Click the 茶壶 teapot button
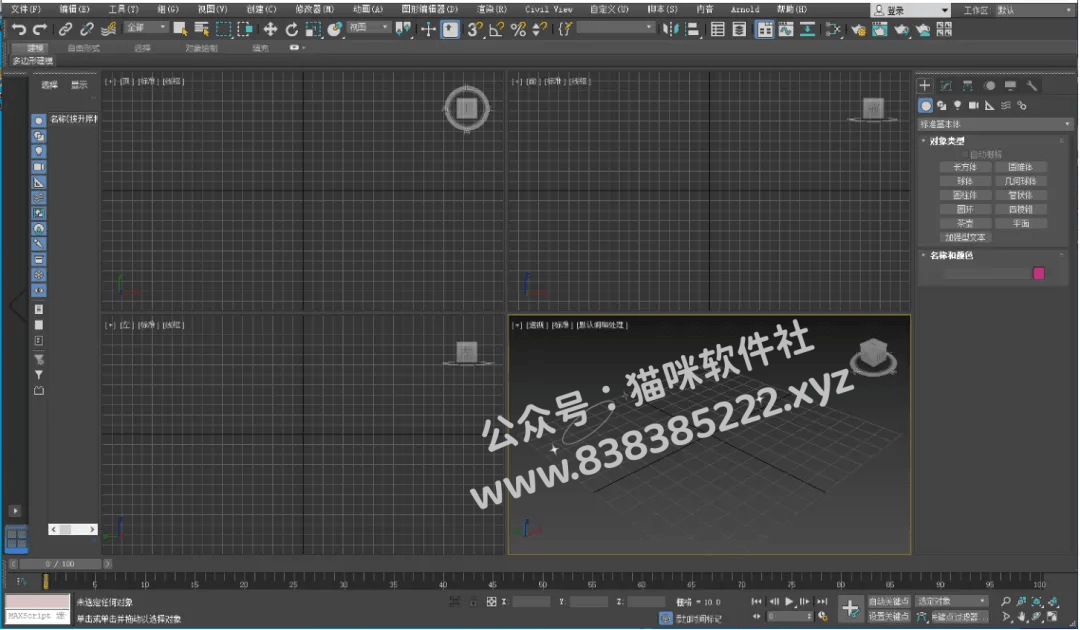The width and height of the screenshot is (1080, 630). point(965,223)
